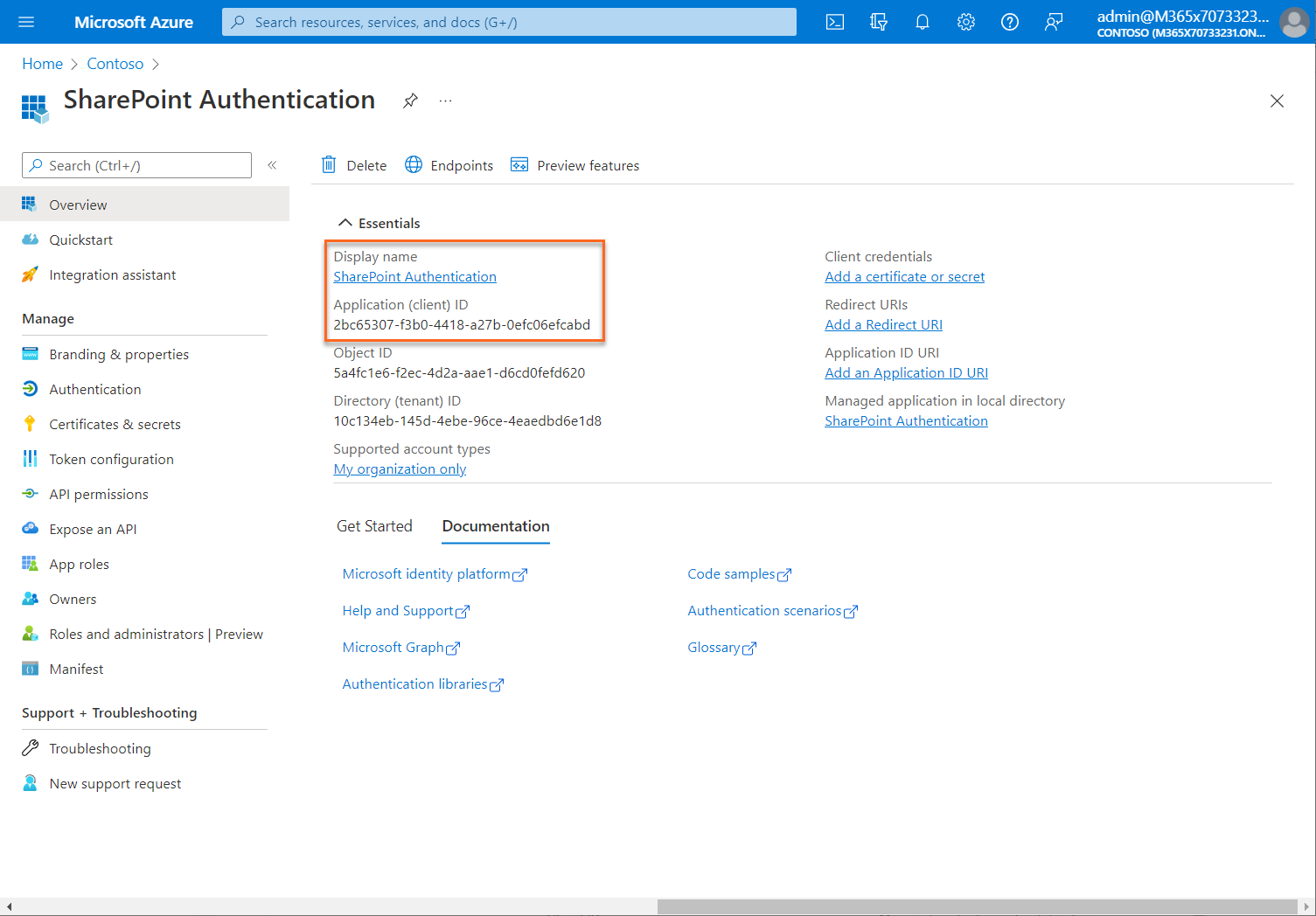Open the Add a Redirect URI link
Image resolution: width=1316 pixels, height=916 pixels.
point(883,324)
